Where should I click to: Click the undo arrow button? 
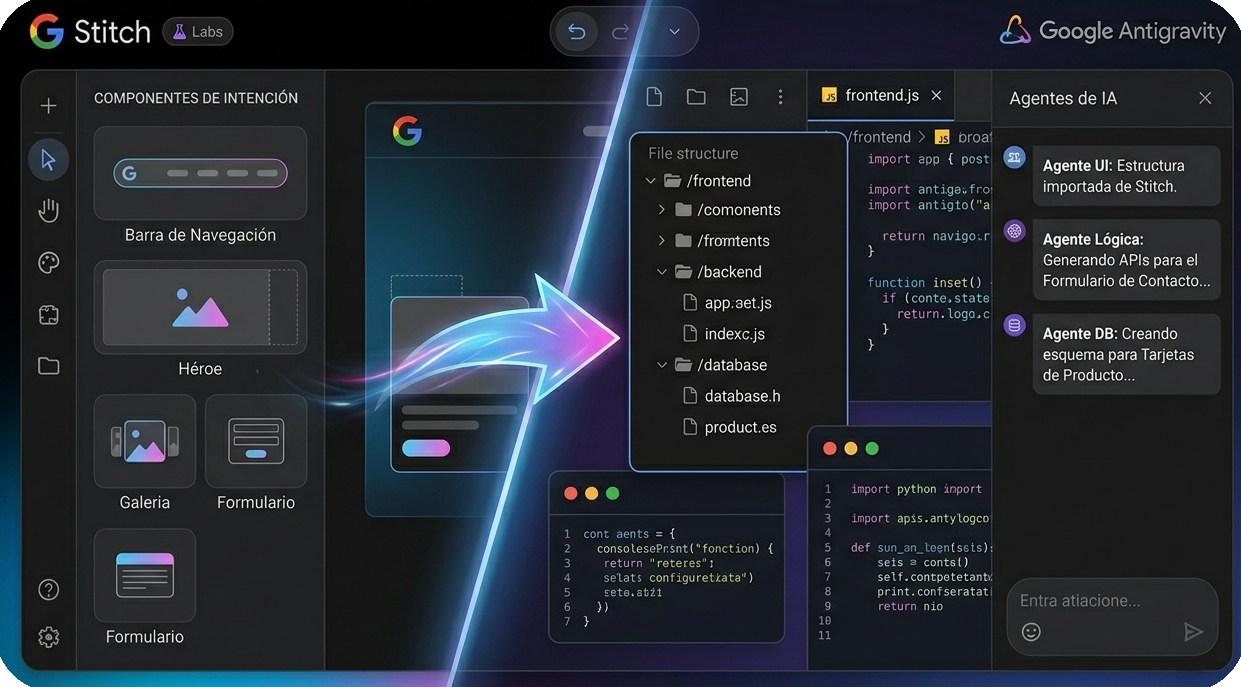(577, 32)
